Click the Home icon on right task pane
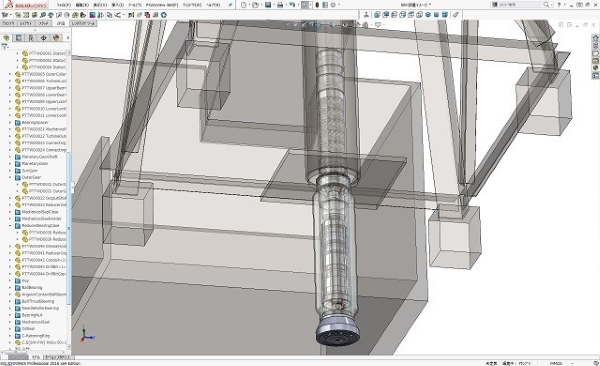 (595, 38)
